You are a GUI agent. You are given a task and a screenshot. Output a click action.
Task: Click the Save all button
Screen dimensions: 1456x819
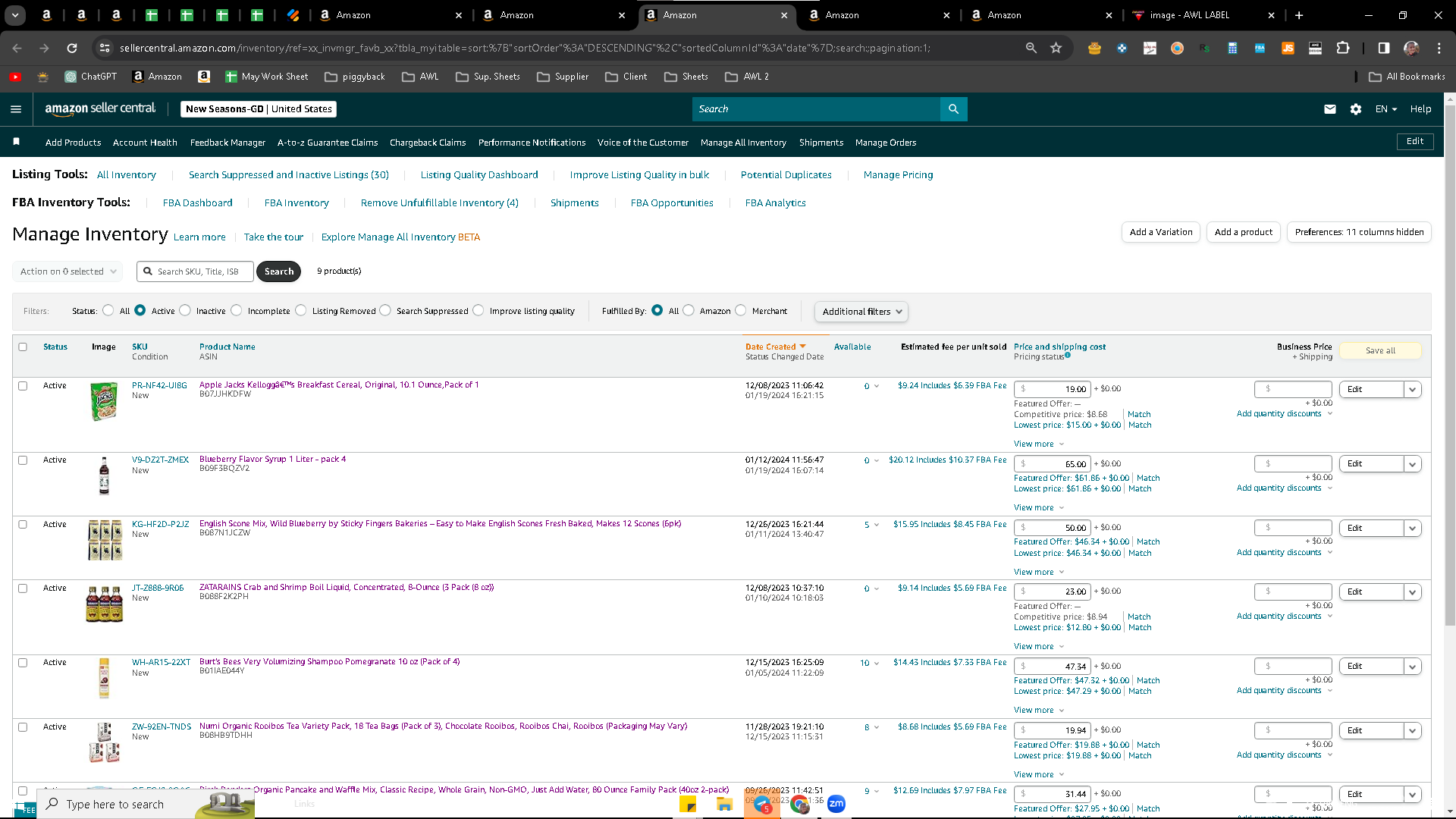click(x=1380, y=350)
